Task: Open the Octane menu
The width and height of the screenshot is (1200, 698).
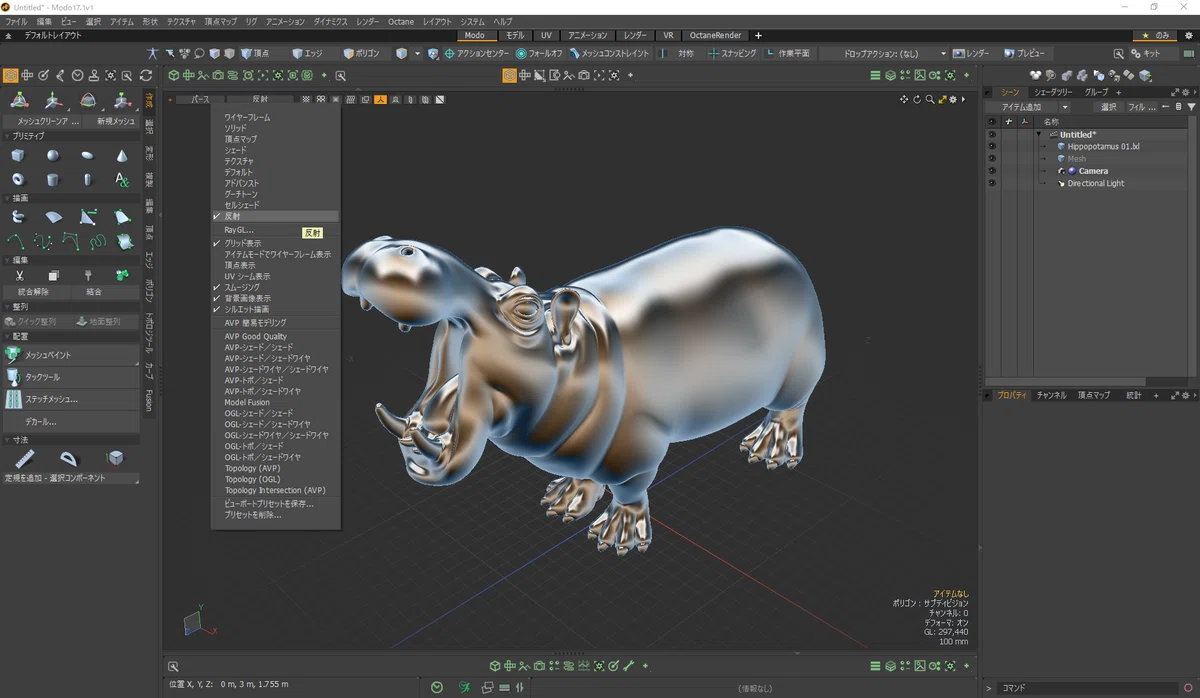Action: 400,21
